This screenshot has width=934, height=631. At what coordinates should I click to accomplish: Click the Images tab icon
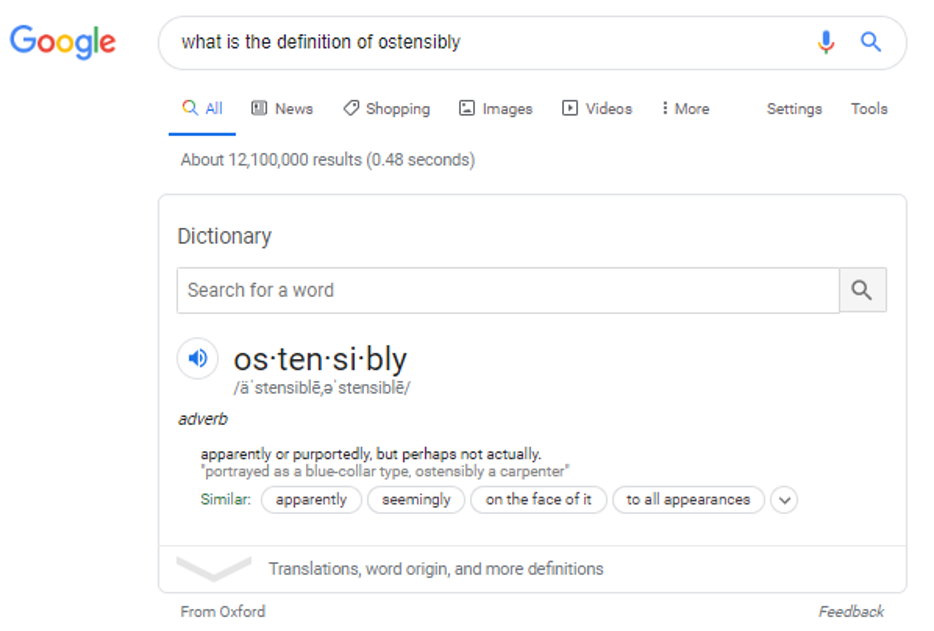pyautogui.click(x=467, y=109)
